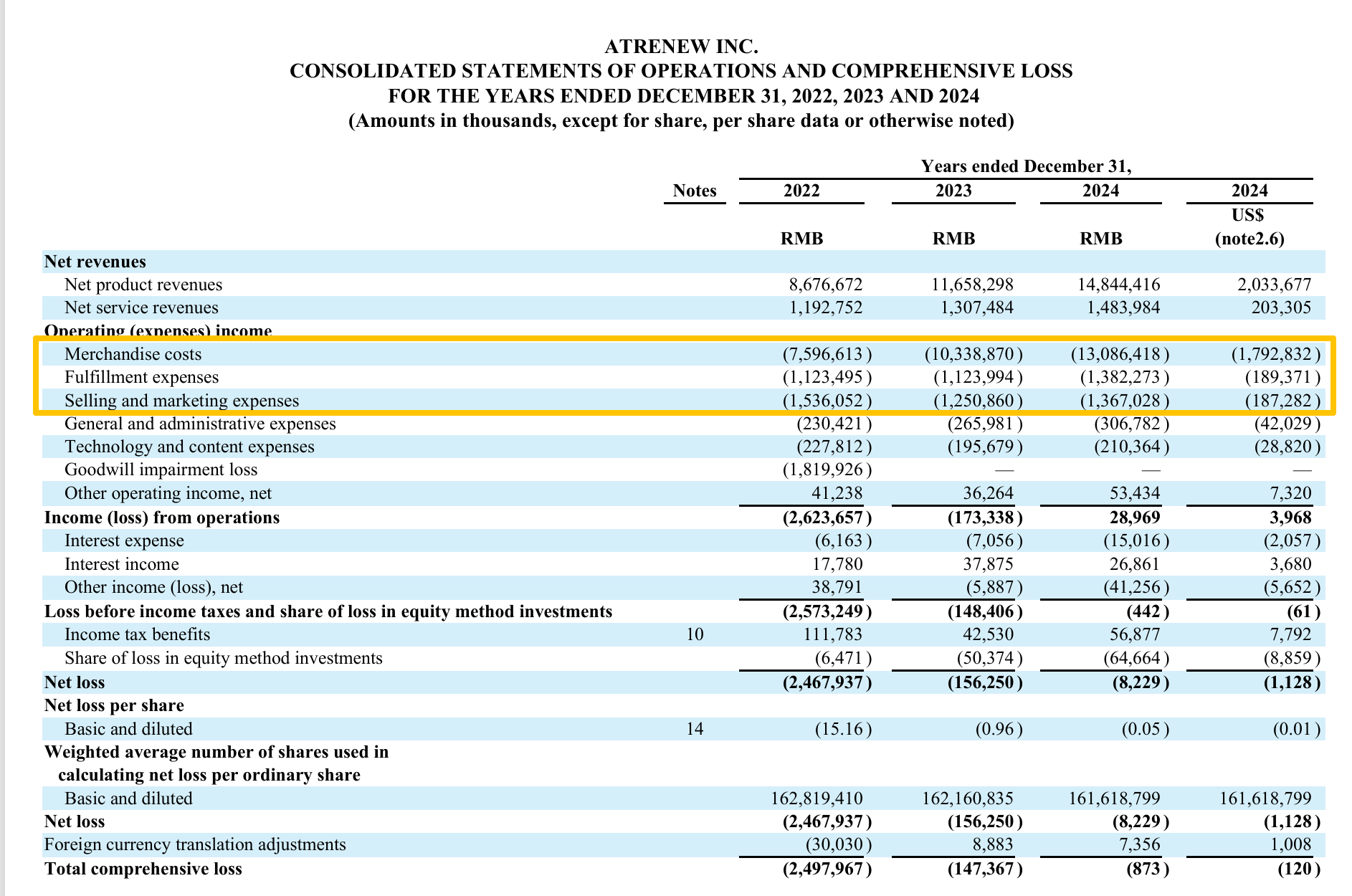This screenshot has width=1352, height=896.
Task: Select the Interest expense row label
Action: (124, 540)
